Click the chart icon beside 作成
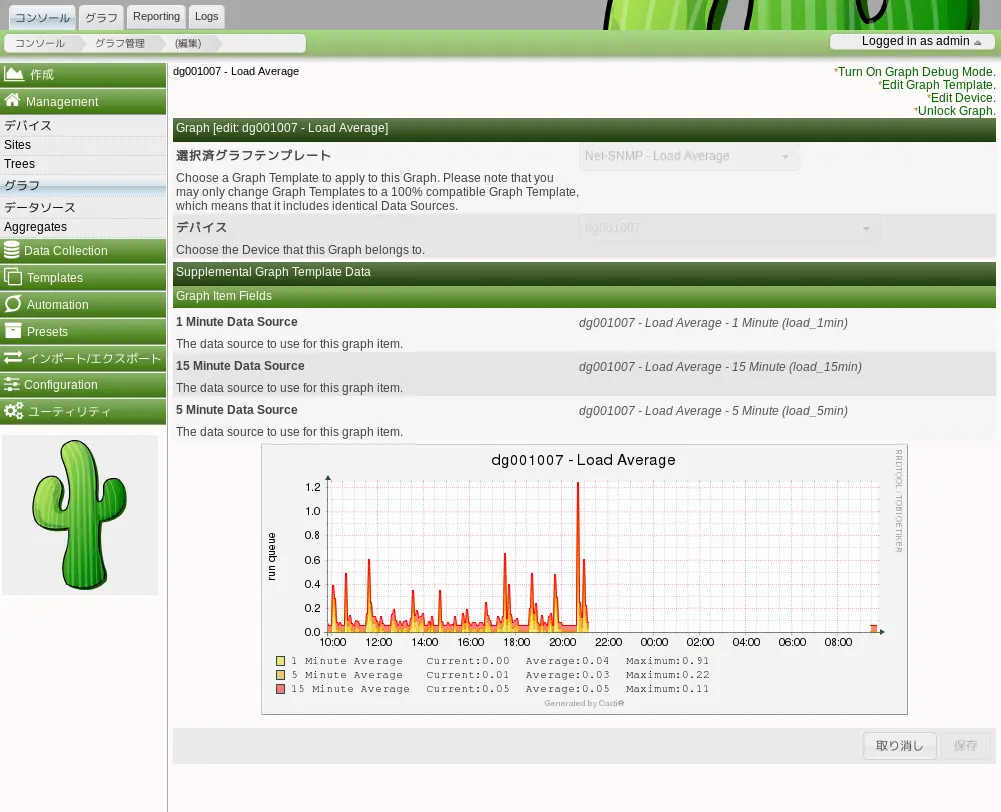The height and width of the screenshot is (812, 1001). coord(14,74)
